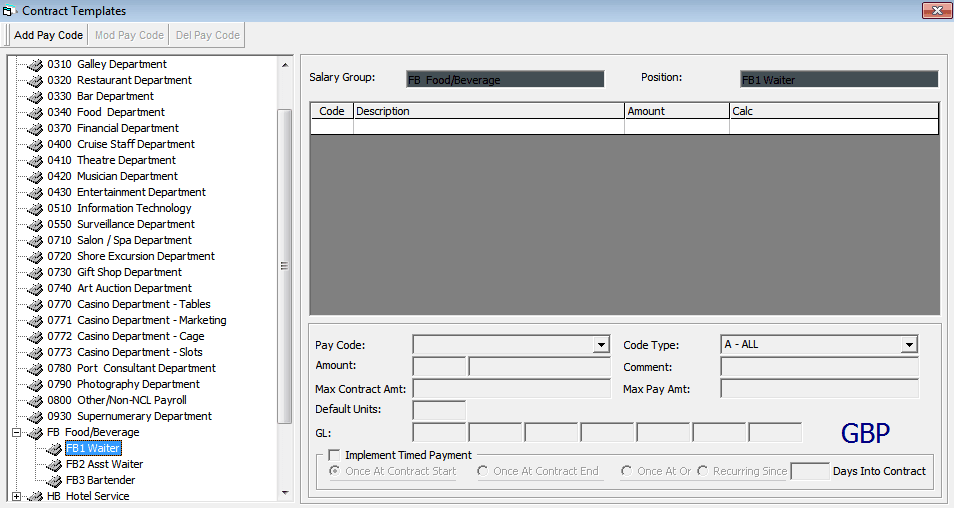Expand the HB Hotel Service tree node
The height and width of the screenshot is (508, 954).
[x=16, y=496]
